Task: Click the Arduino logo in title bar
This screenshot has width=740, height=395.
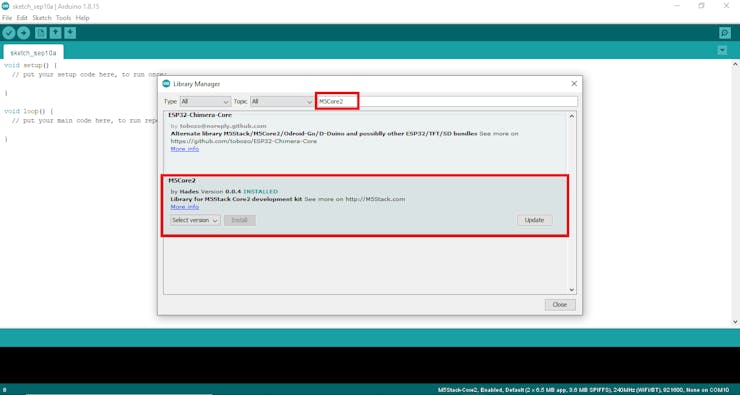Action: coord(5,6)
